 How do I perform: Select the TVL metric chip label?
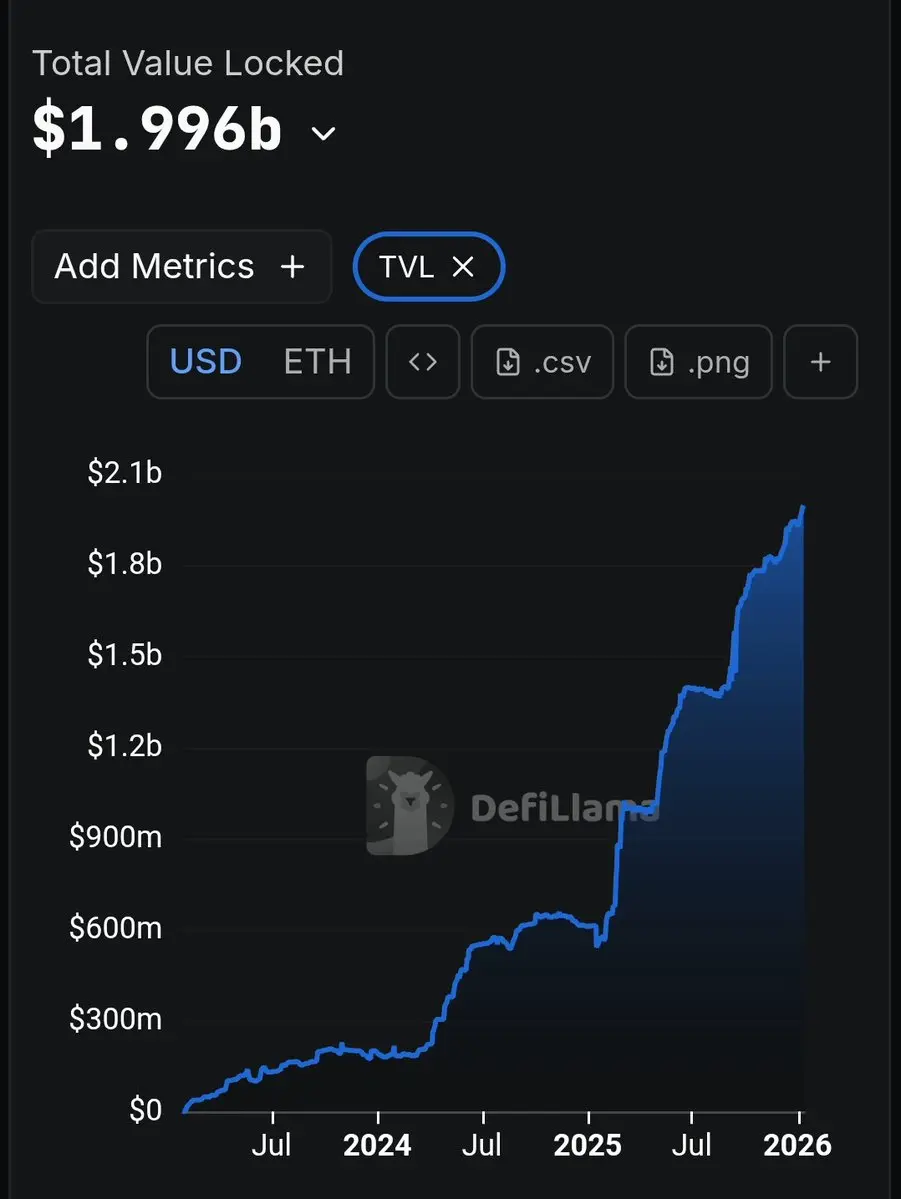pos(406,266)
